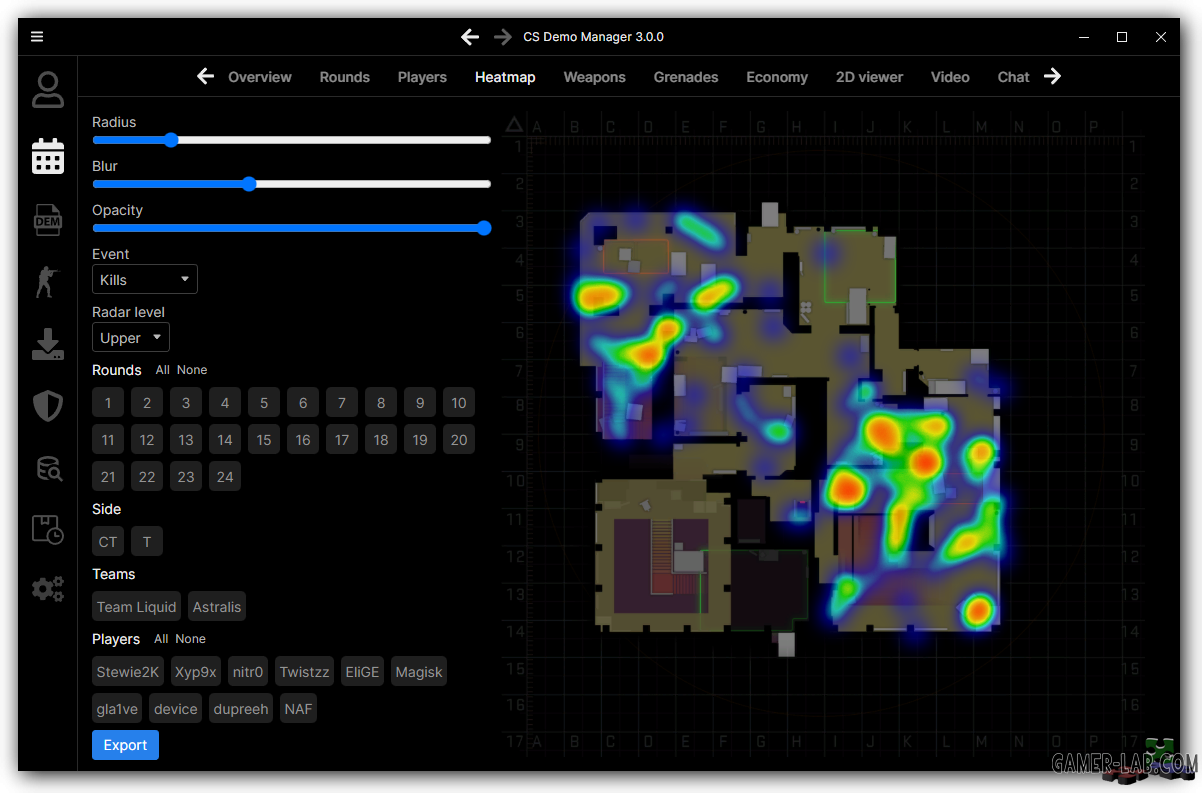Open the Event dropdown showing Kills

[145, 280]
